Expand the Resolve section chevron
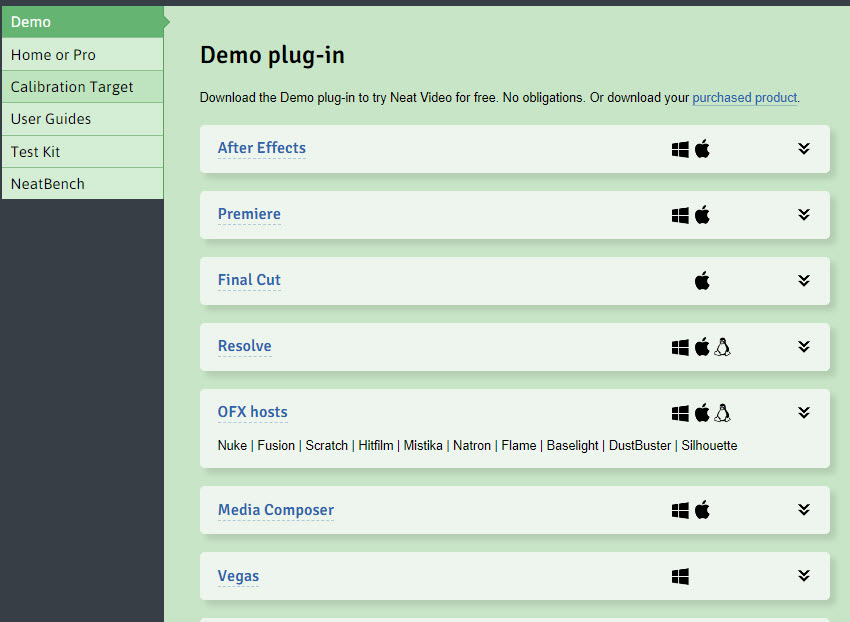Viewport: 850px width, 622px height. point(804,347)
